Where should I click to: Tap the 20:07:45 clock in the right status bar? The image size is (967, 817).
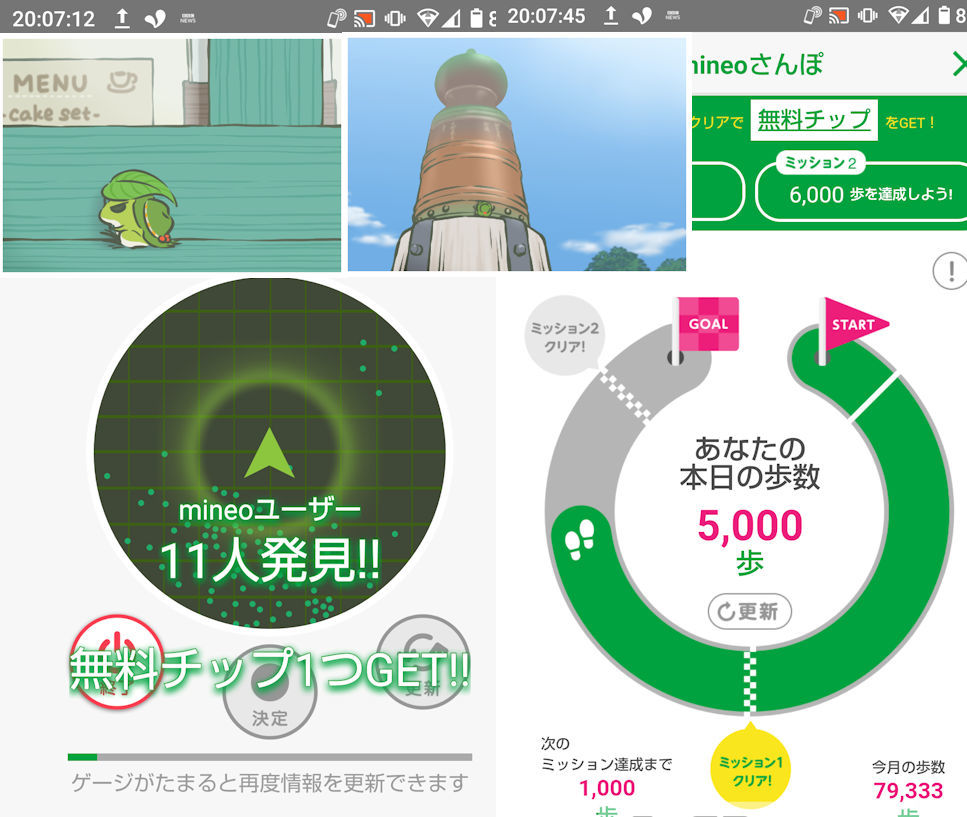coord(546,15)
